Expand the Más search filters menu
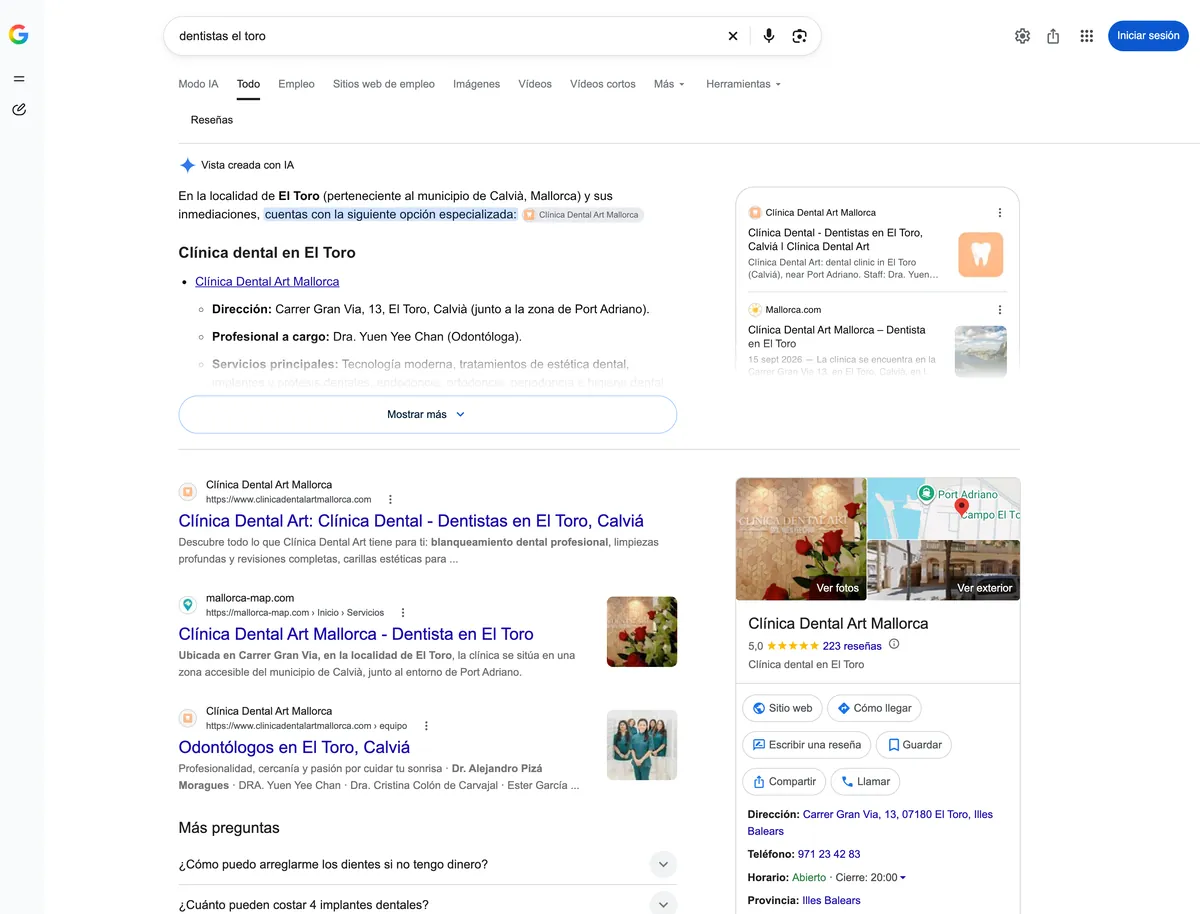Viewport: 1200px width, 914px height. (669, 84)
